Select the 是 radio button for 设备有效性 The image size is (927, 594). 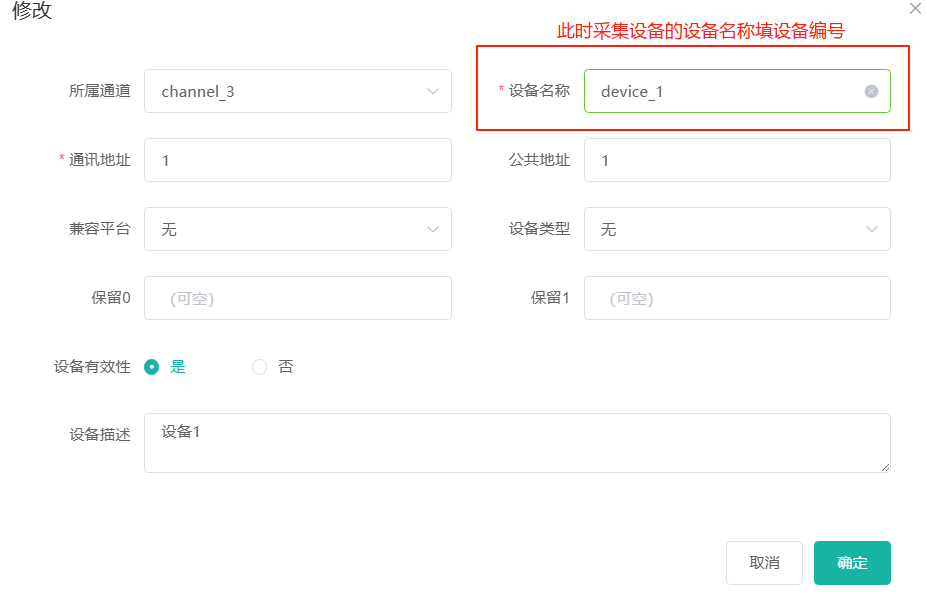click(152, 367)
